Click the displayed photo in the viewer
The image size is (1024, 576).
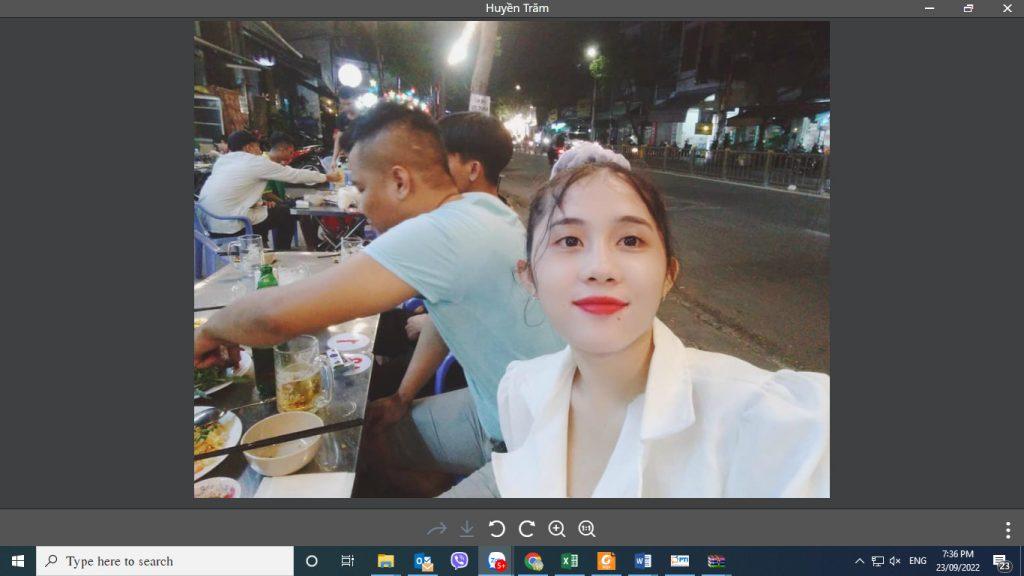[x=511, y=259]
